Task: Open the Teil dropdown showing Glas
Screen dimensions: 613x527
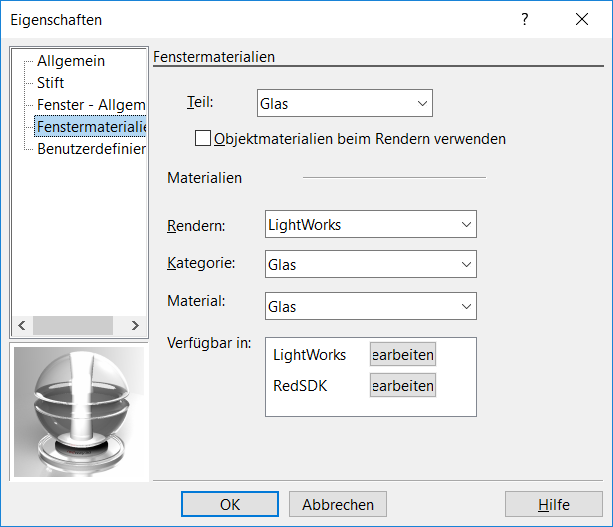Action: 345,103
